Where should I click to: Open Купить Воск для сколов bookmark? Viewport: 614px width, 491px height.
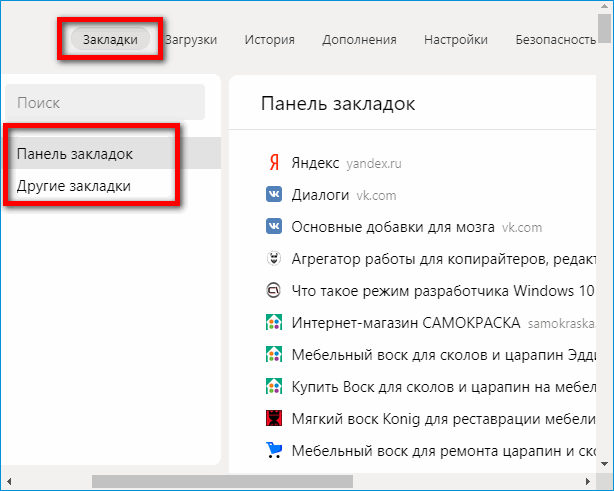click(x=444, y=387)
